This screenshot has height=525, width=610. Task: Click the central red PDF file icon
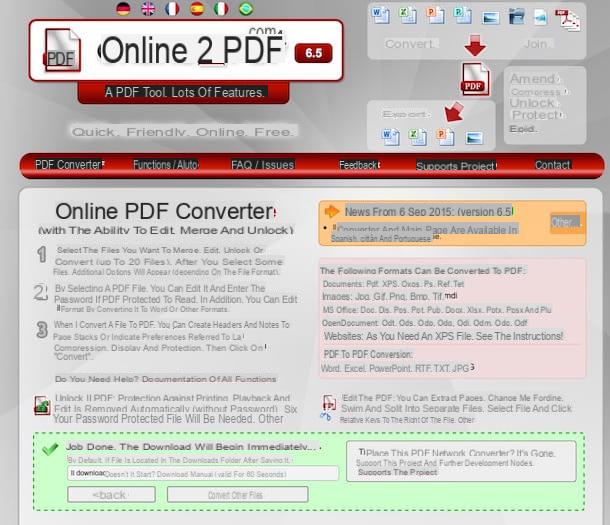[475, 79]
